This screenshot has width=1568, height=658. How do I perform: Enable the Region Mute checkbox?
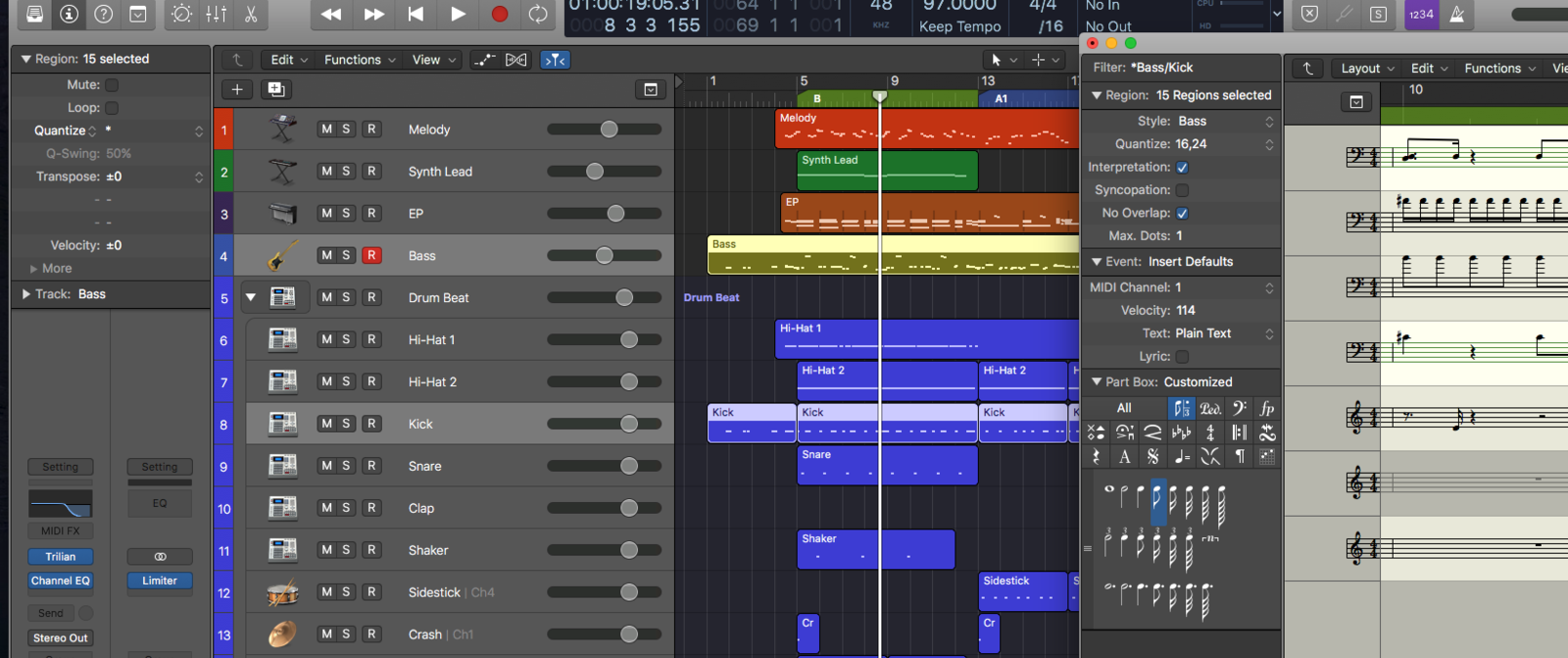click(112, 85)
